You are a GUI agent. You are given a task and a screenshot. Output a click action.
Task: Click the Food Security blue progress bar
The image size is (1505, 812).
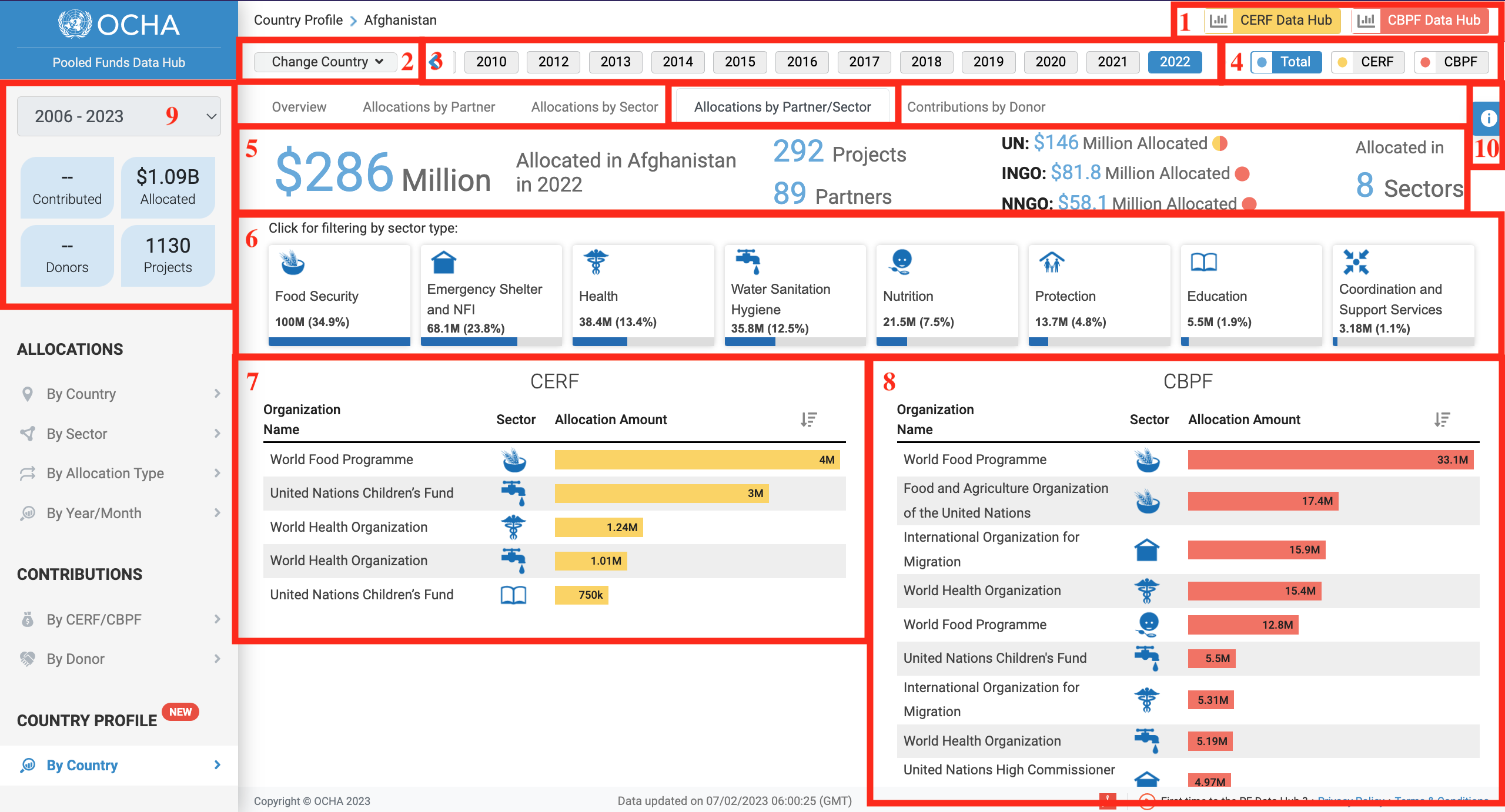click(x=339, y=341)
